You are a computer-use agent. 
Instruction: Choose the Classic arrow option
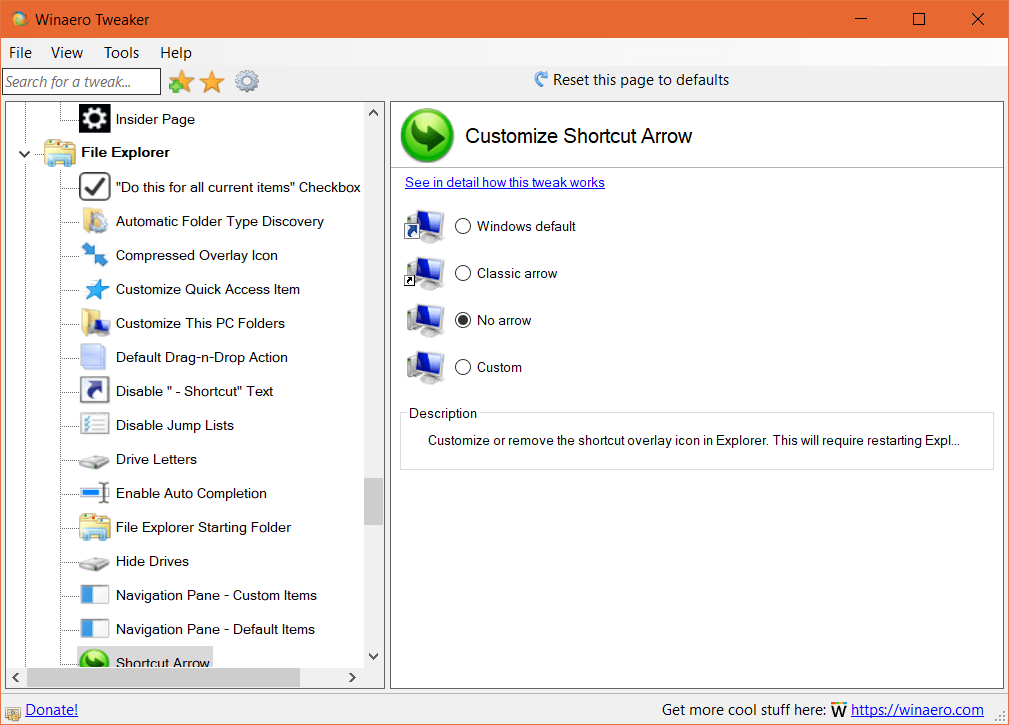coord(463,273)
